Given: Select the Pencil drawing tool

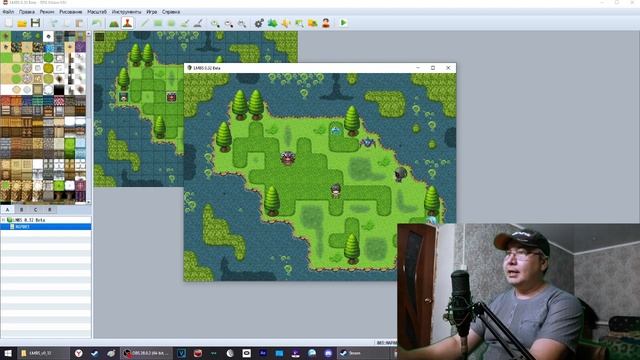Looking at the screenshot, I should [x=144, y=23].
